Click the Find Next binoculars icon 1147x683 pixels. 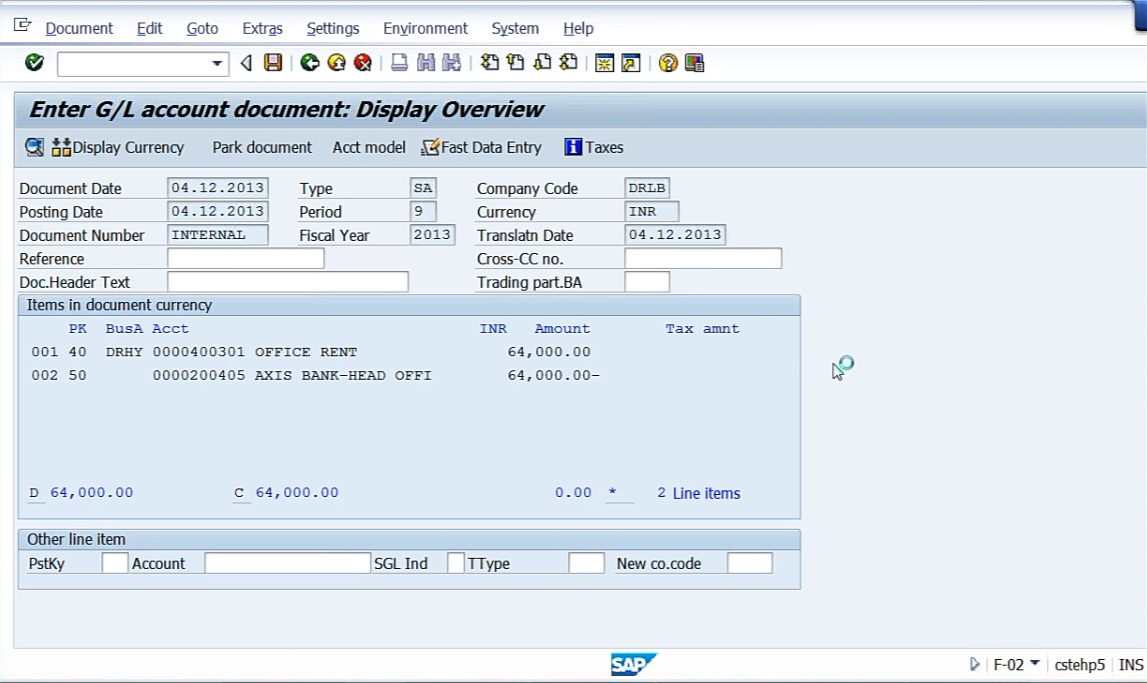(452, 63)
